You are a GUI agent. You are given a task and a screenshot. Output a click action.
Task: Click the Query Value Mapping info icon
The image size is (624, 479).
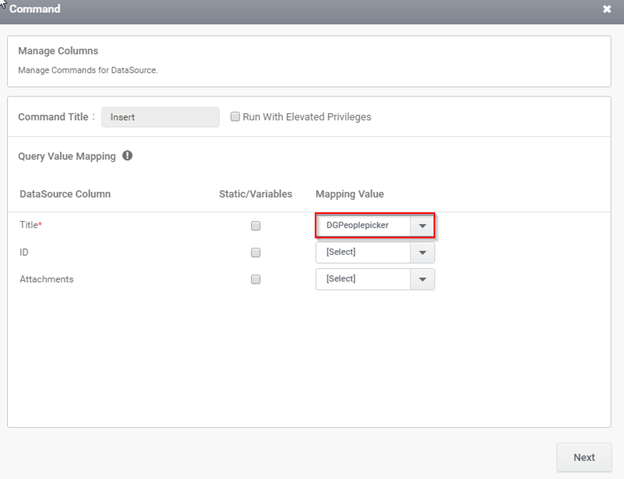click(x=127, y=156)
